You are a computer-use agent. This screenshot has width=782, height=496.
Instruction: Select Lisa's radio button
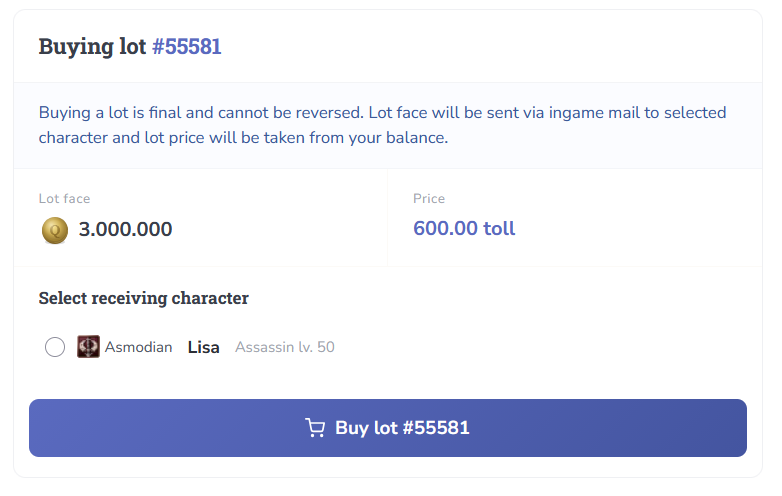(x=55, y=347)
